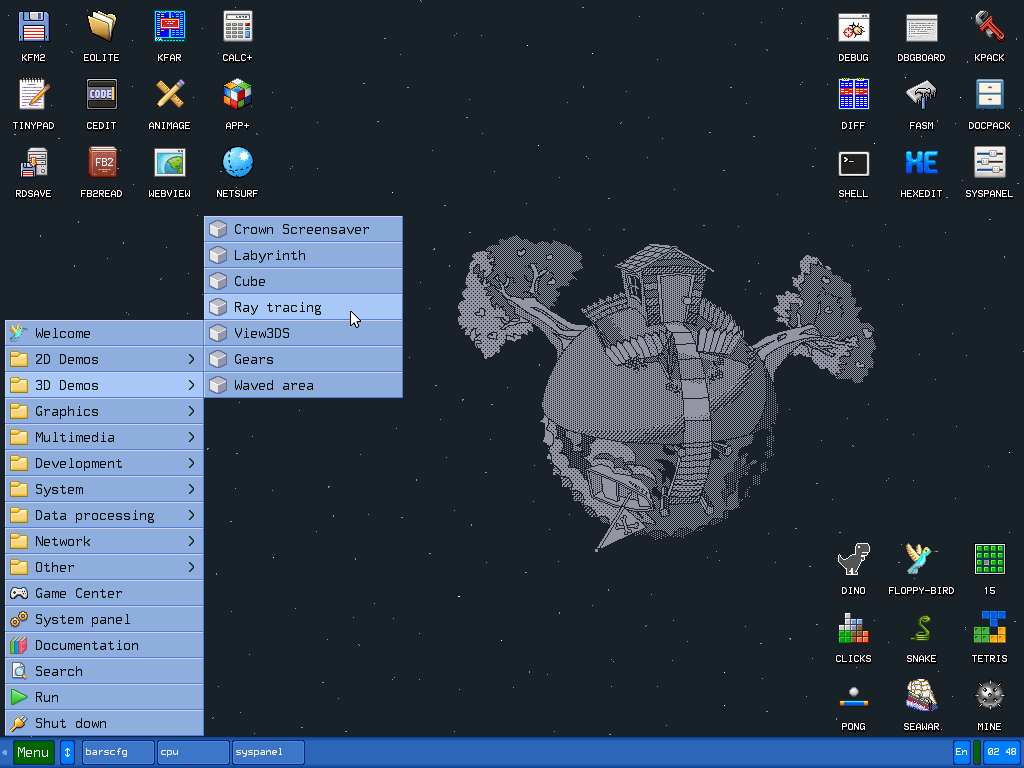Expand the 2D Demos submenu

tap(104, 359)
